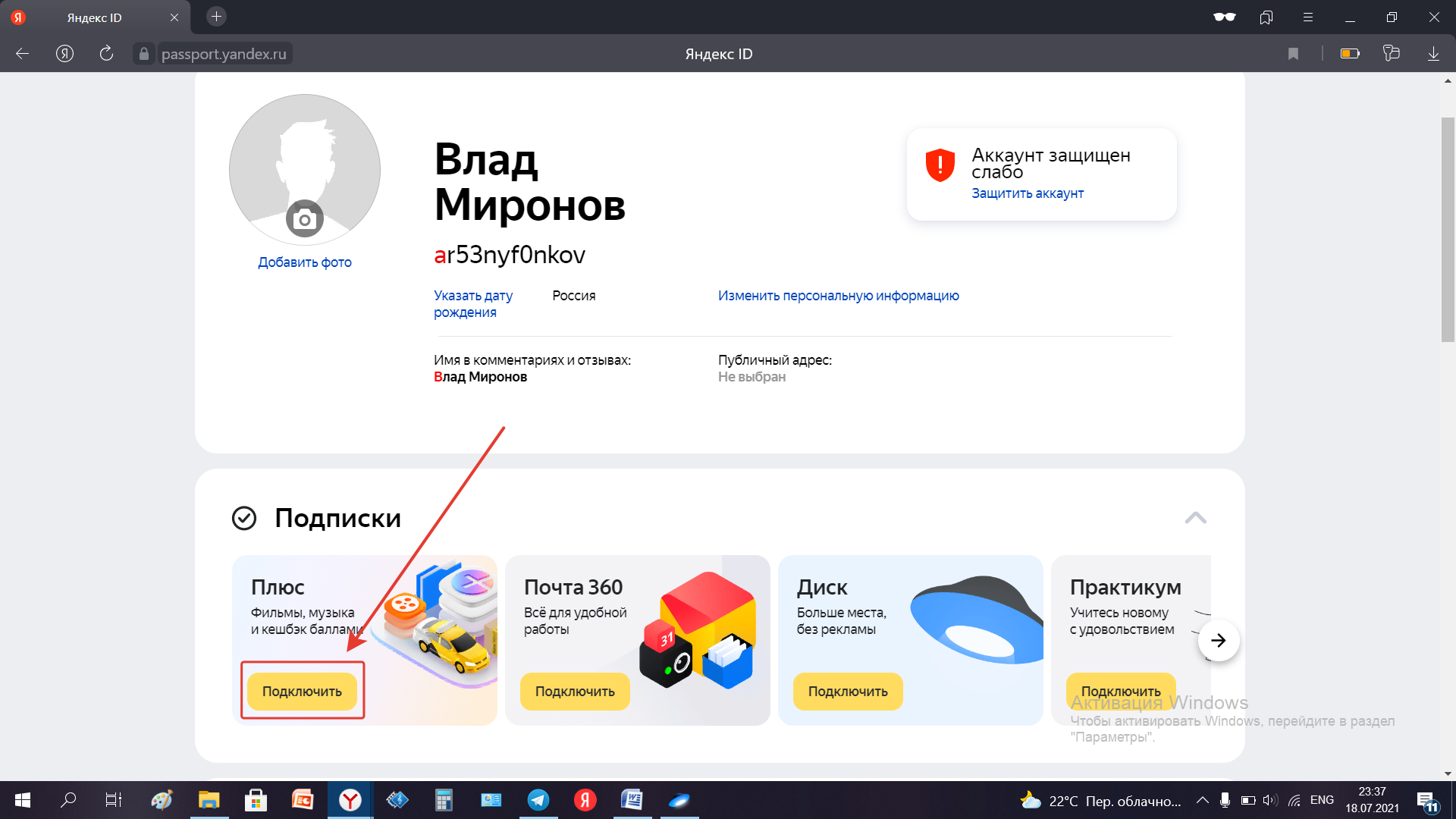Click Защитить аккаунт link
The height and width of the screenshot is (819, 1456).
(1028, 193)
